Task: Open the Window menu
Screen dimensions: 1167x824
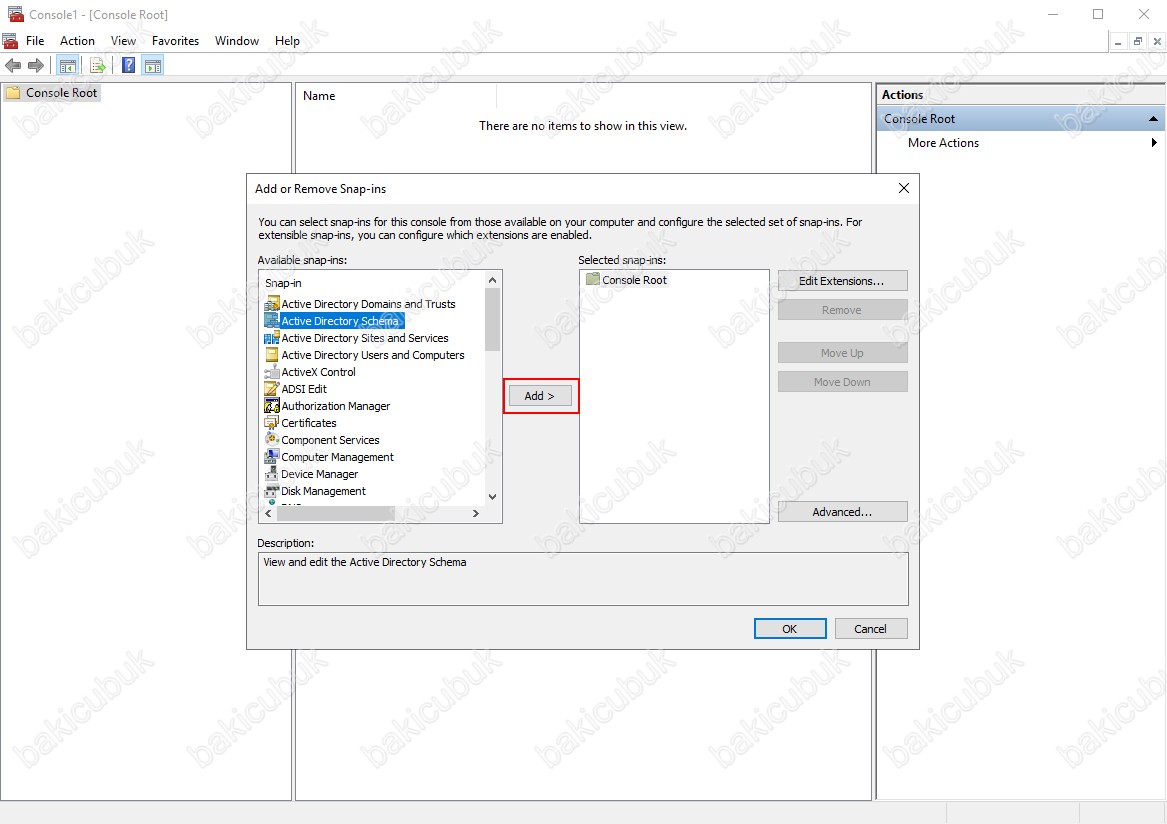Action: pyautogui.click(x=237, y=41)
